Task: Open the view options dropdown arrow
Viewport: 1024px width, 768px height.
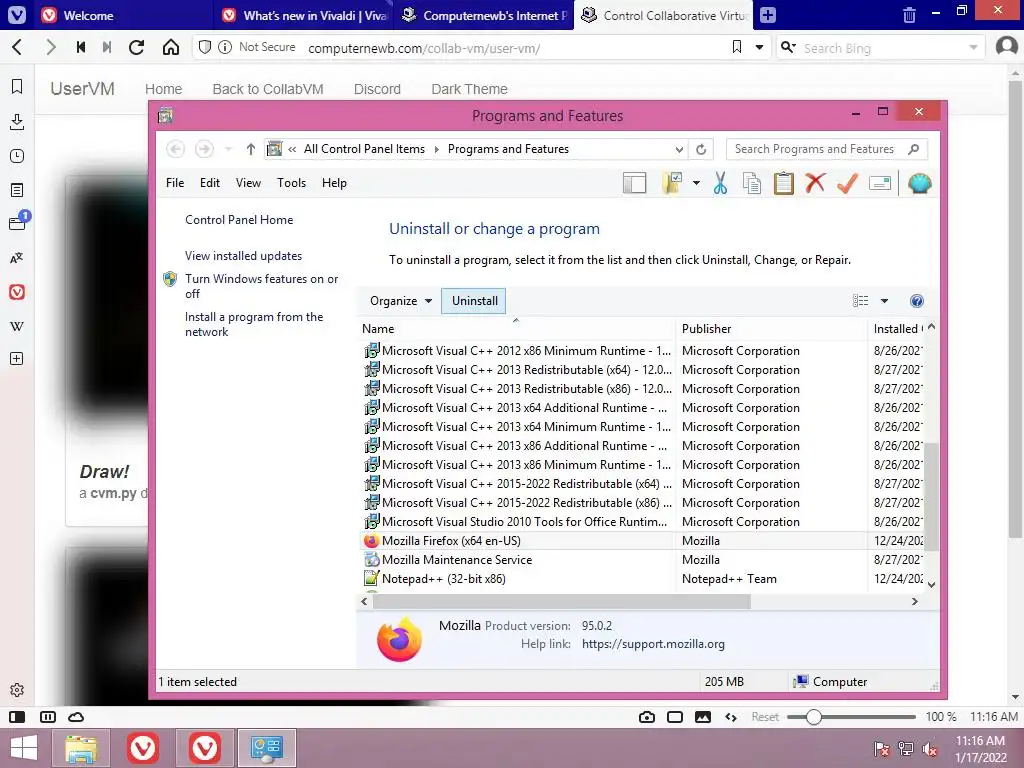Action: point(884,301)
